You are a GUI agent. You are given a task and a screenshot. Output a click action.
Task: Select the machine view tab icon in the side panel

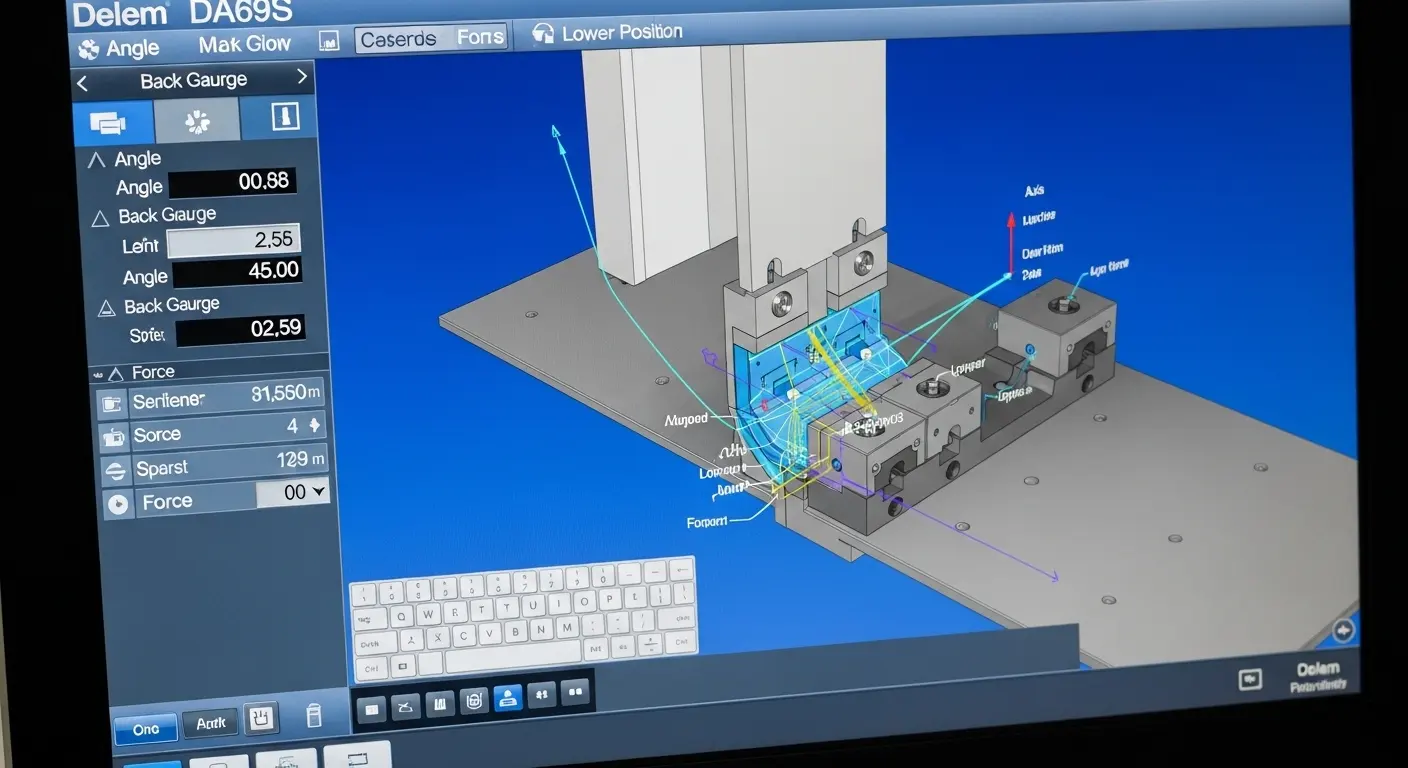(111, 122)
